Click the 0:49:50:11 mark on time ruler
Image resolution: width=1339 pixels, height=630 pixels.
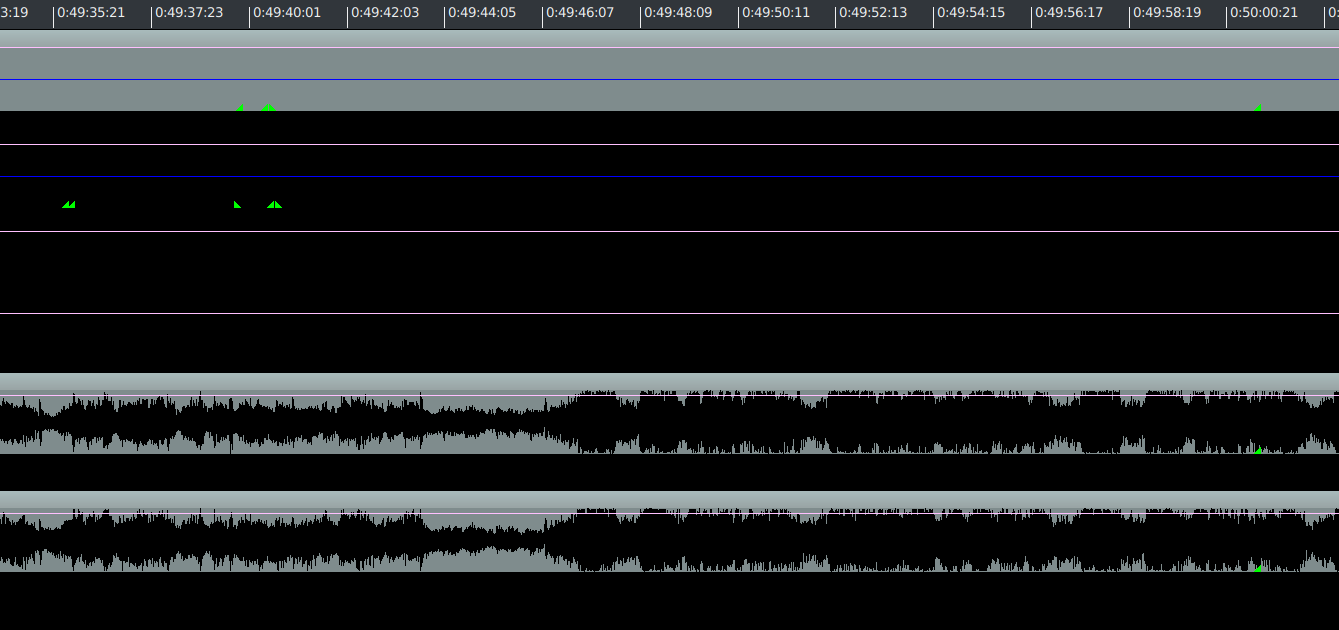tap(776, 13)
